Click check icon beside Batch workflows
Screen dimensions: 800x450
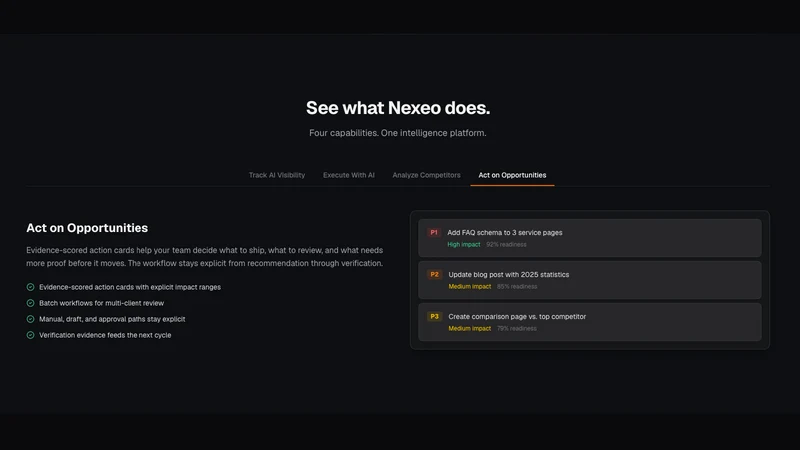pos(31,303)
